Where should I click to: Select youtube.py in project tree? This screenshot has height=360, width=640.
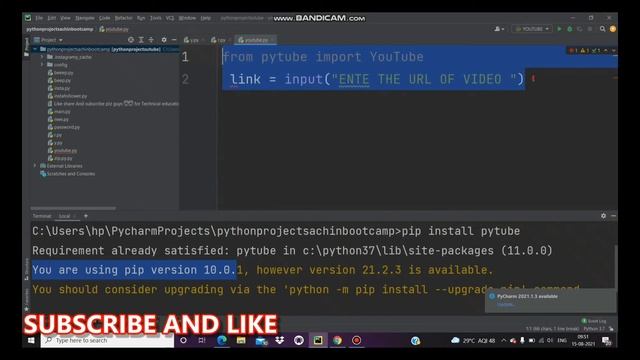click(x=62, y=151)
